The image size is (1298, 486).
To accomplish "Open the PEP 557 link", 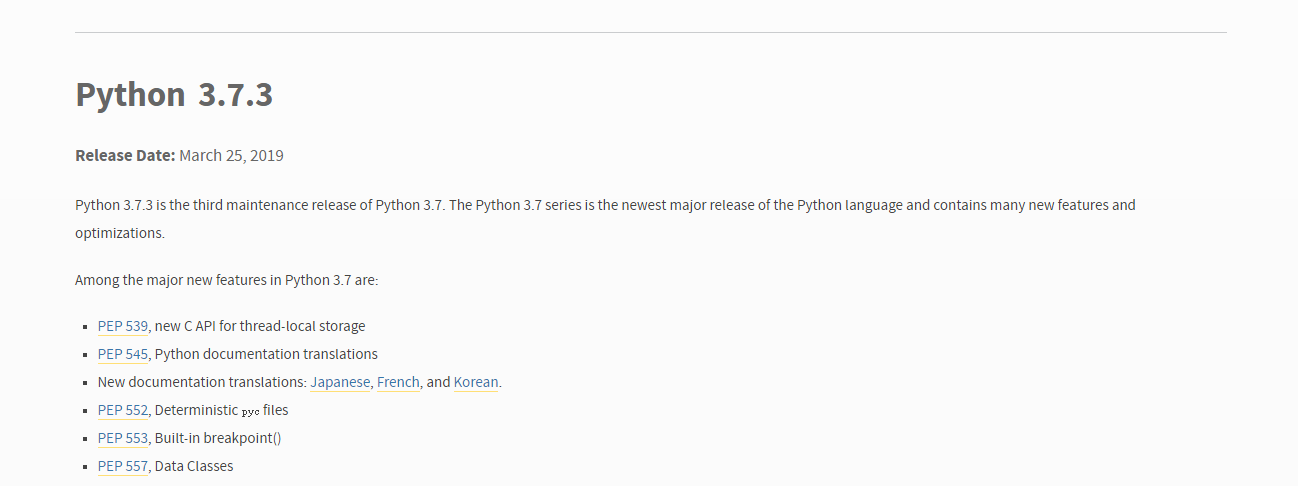I will pyautogui.click(x=123, y=466).
